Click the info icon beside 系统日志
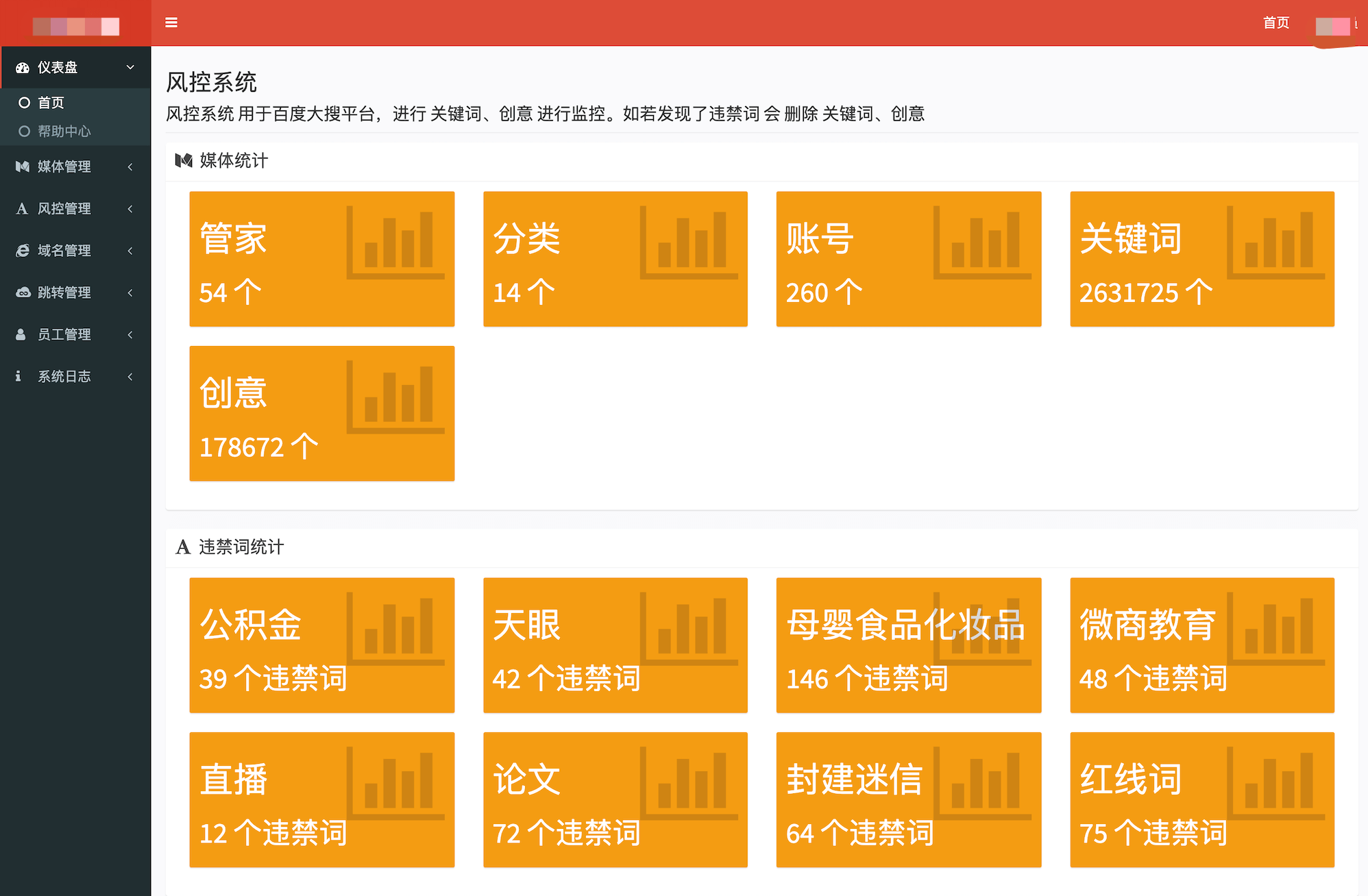The height and width of the screenshot is (896, 1368). pos(18,376)
